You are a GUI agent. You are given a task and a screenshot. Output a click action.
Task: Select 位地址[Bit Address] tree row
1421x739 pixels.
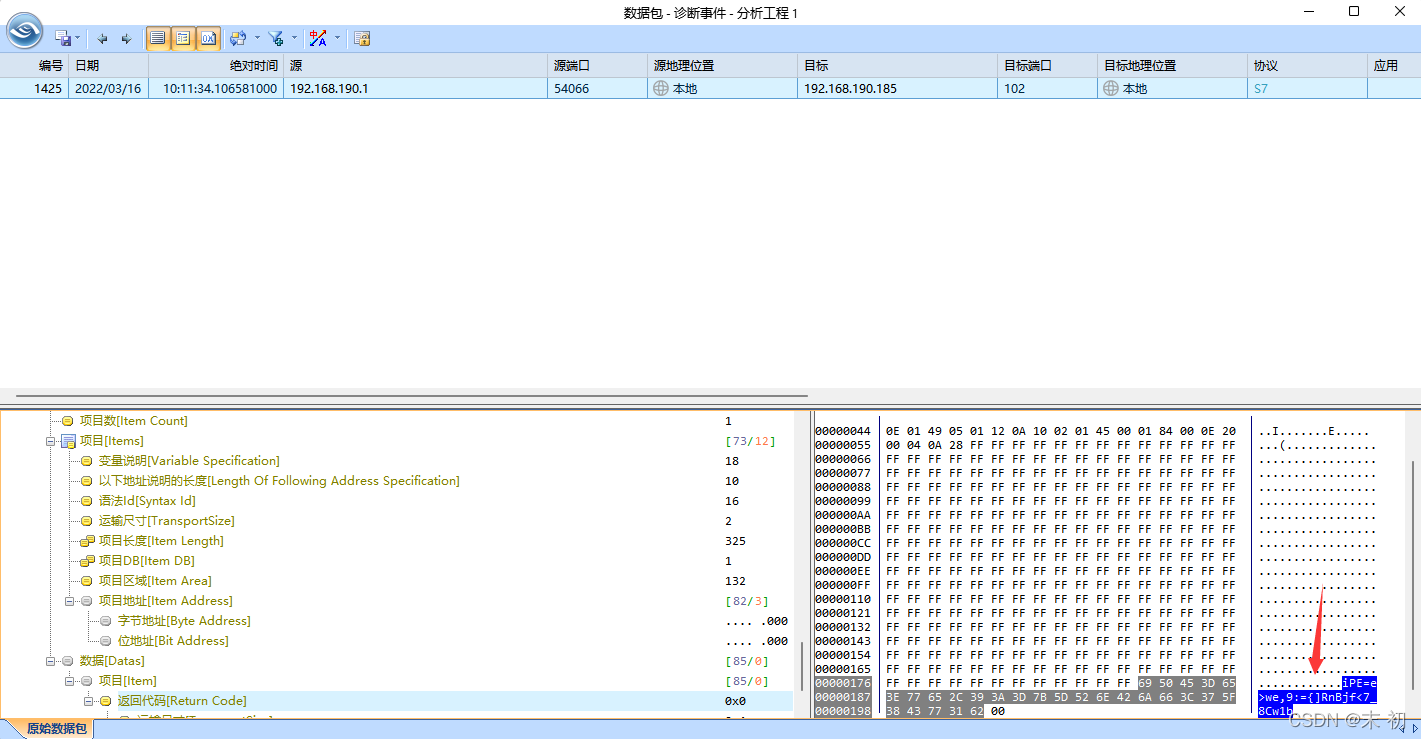click(173, 641)
